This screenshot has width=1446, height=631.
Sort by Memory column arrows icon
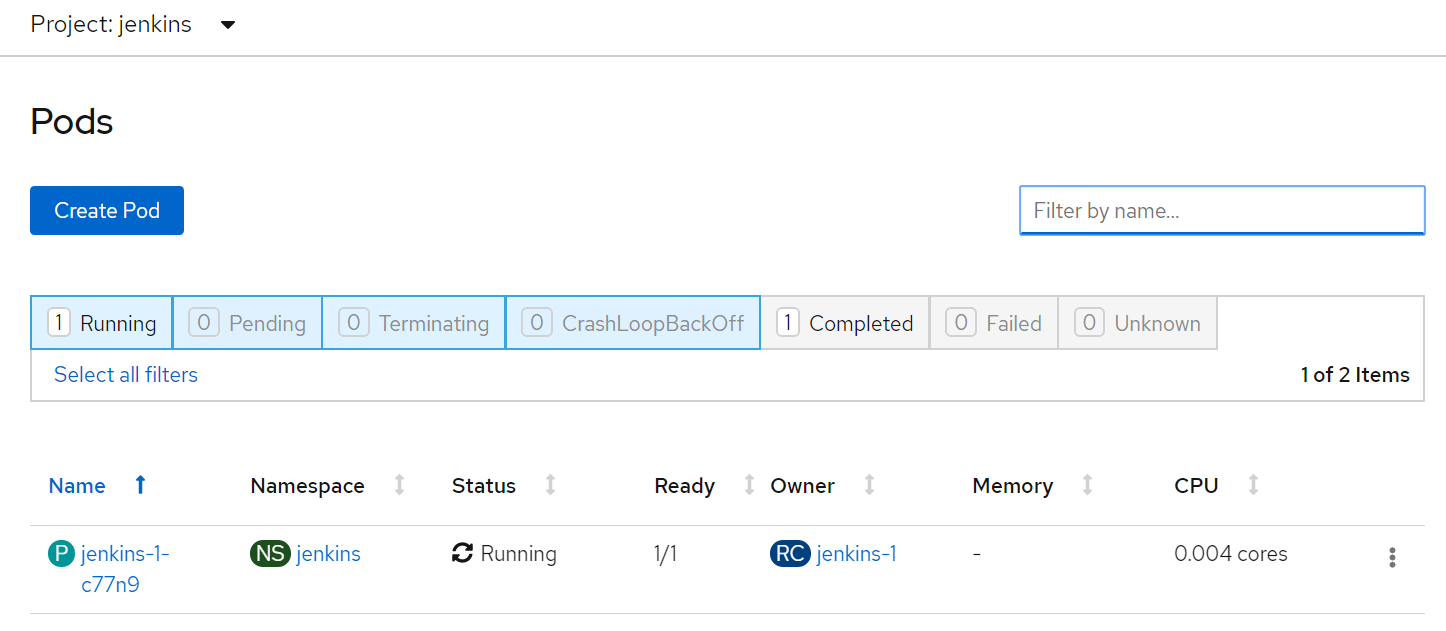(1087, 485)
